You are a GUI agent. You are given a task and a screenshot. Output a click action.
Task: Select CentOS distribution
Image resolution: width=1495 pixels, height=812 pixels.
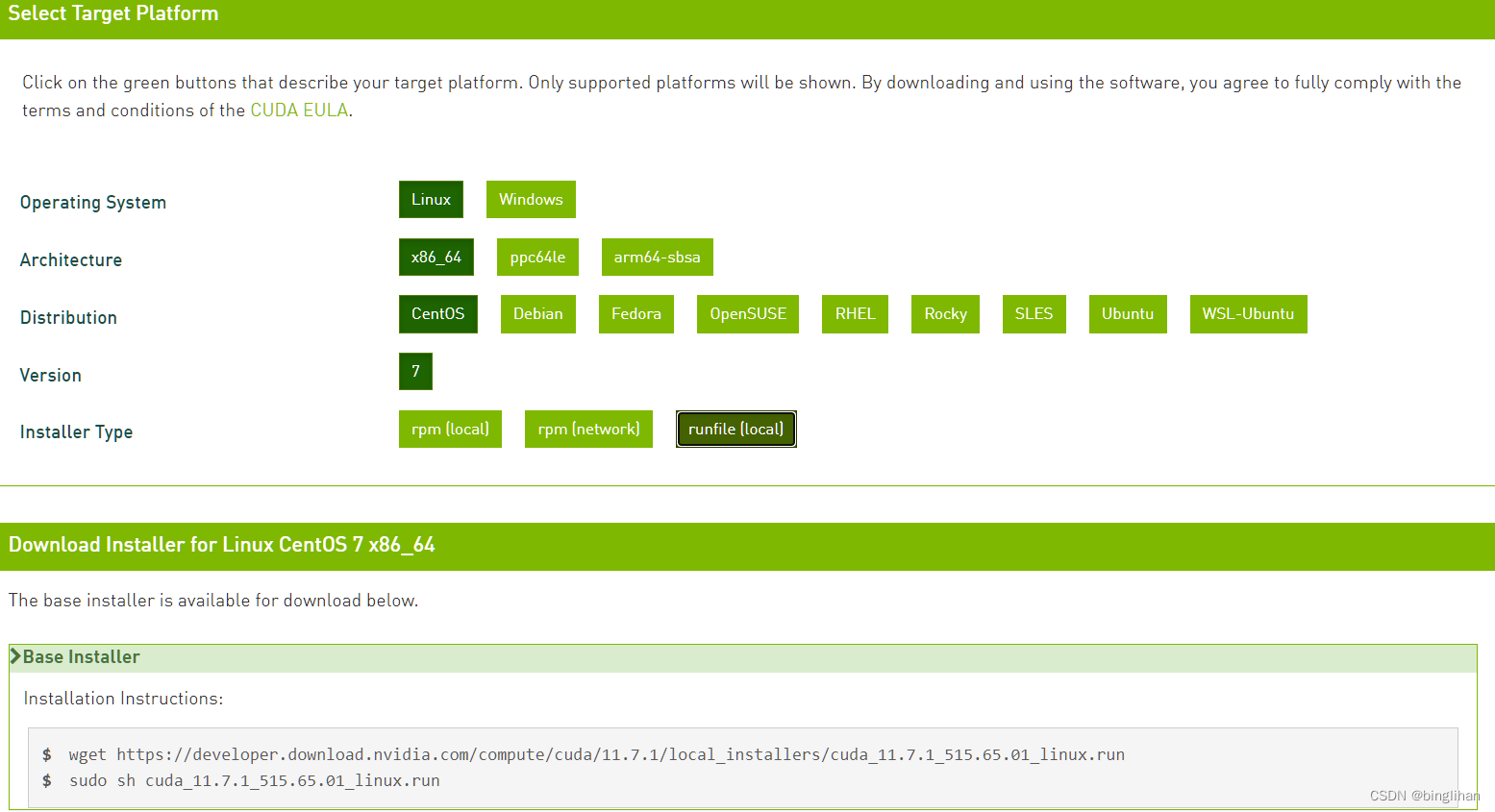pos(438,314)
